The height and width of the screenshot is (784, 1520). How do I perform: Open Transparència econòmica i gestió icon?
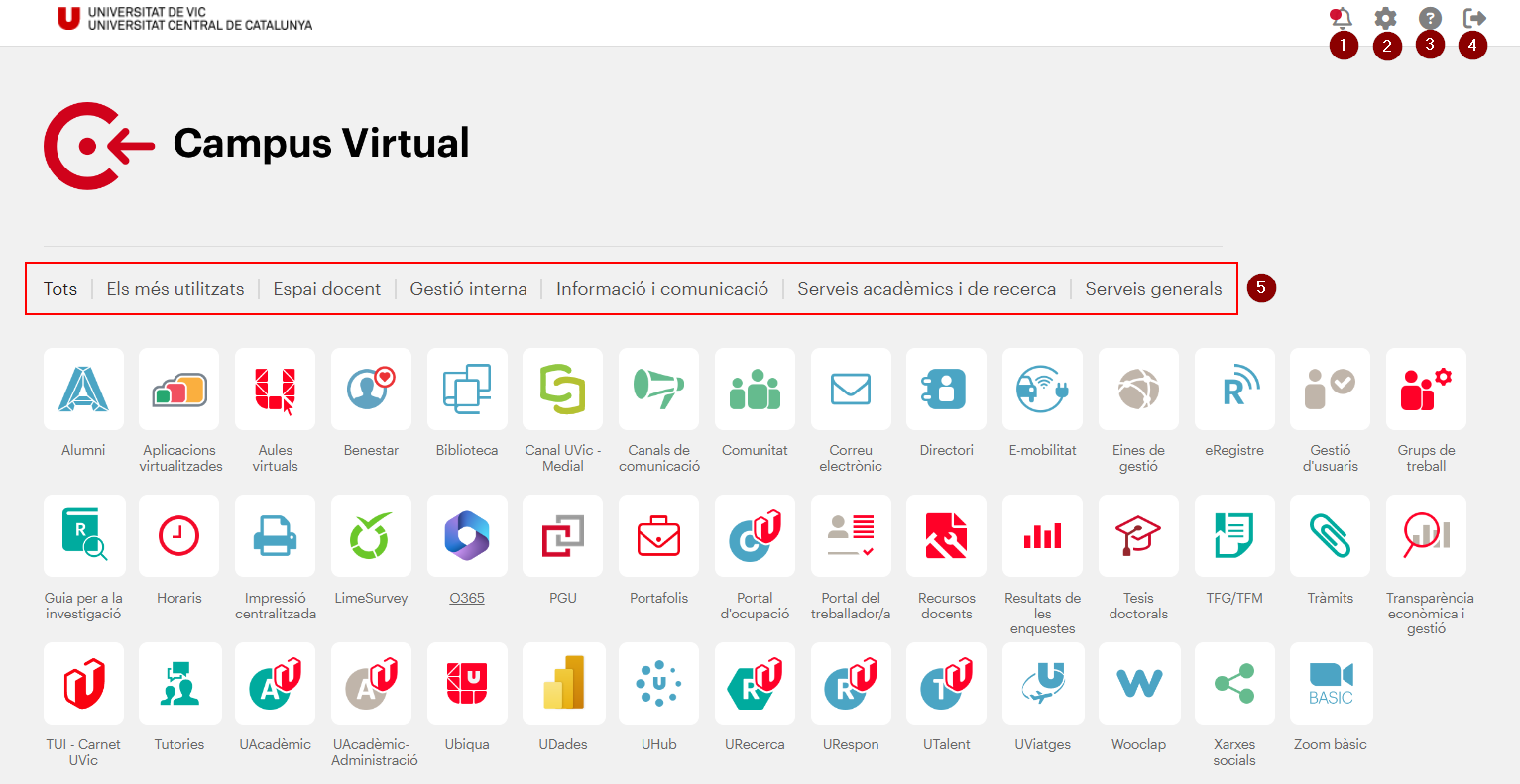point(1426,536)
